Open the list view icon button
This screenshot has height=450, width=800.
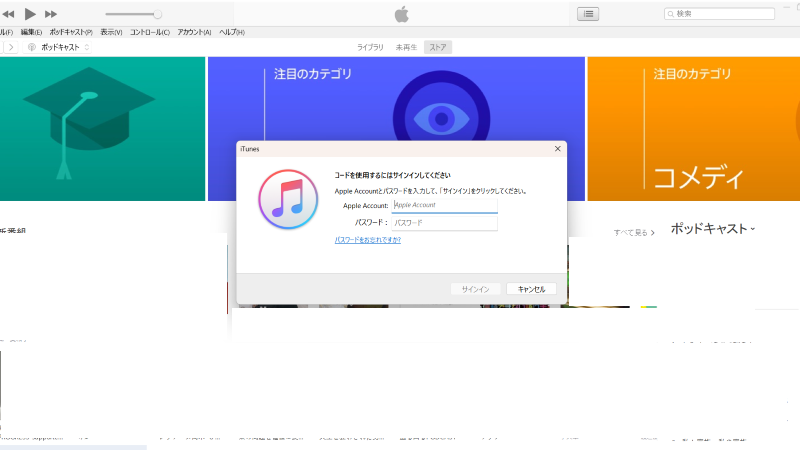tap(588, 14)
